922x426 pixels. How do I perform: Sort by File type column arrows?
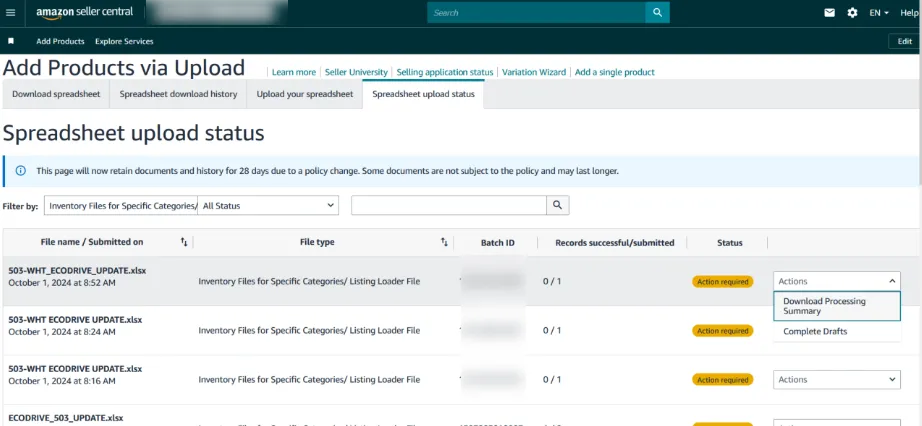tap(444, 242)
